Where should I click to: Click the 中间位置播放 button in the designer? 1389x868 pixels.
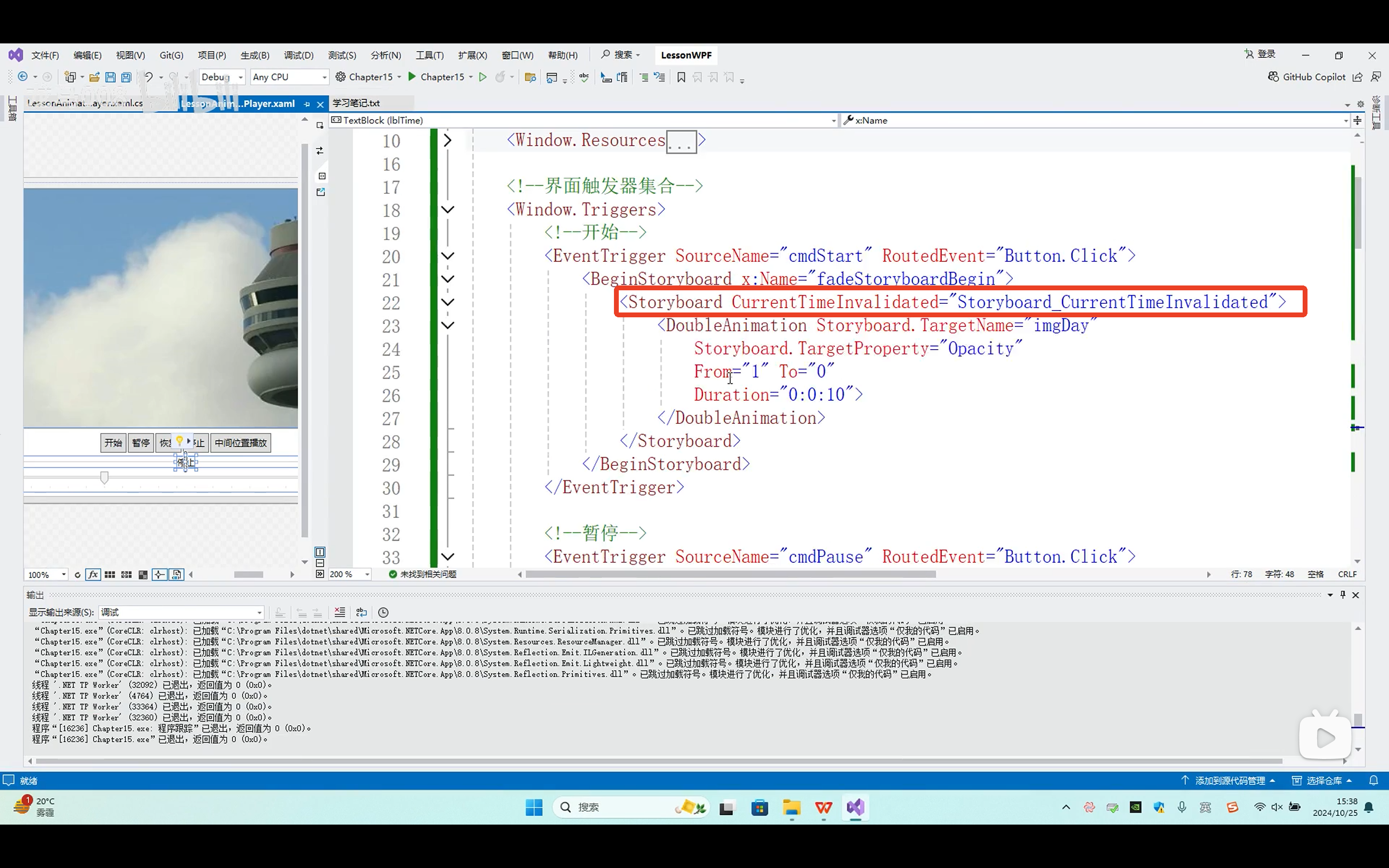point(241,443)
